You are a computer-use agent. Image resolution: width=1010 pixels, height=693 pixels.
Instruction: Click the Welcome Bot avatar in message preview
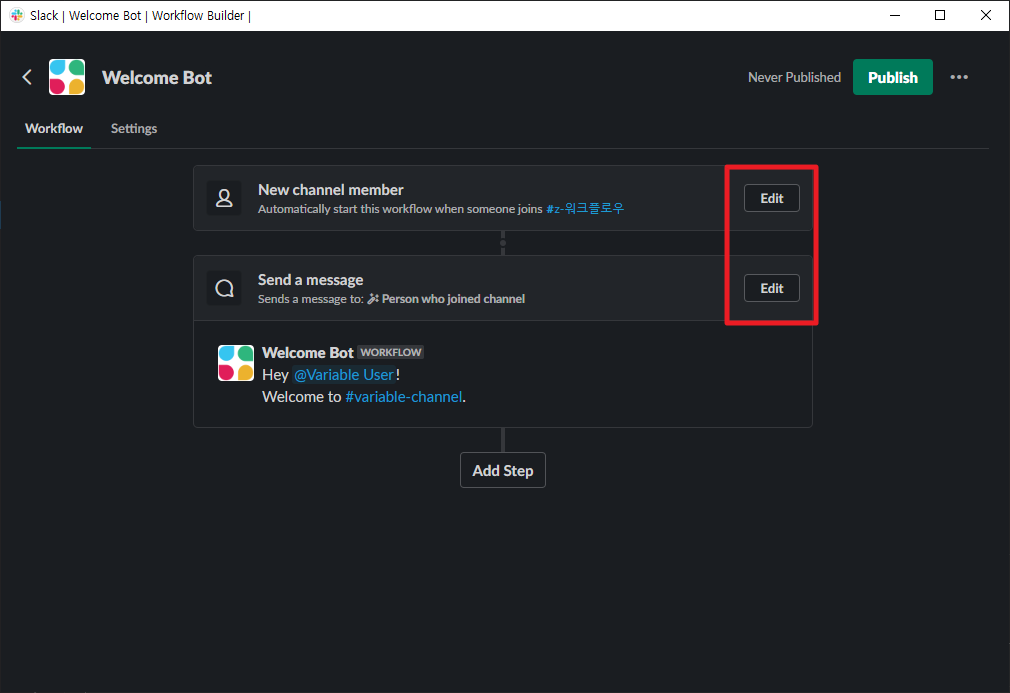pos(236,363)
